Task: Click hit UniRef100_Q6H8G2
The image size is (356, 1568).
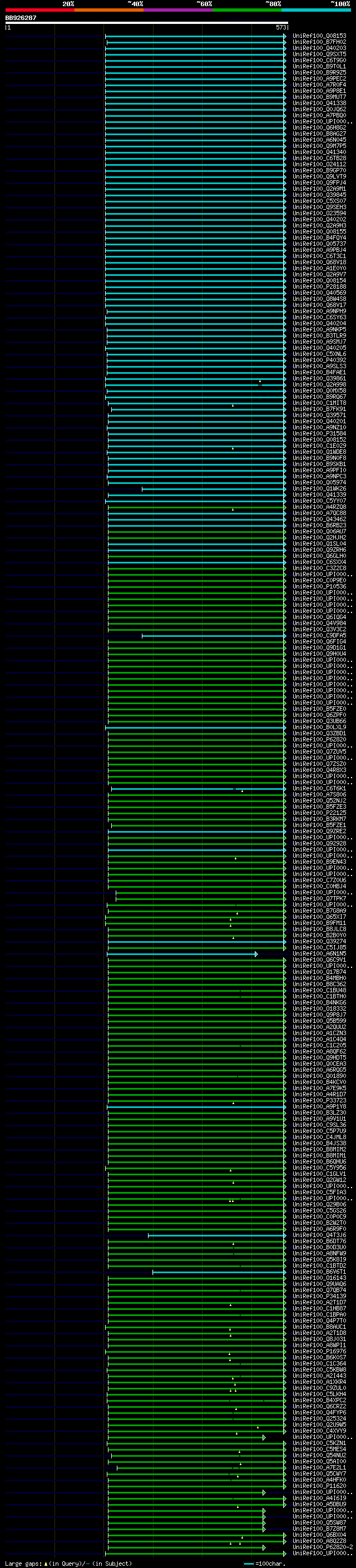Action: click(319, 128)
